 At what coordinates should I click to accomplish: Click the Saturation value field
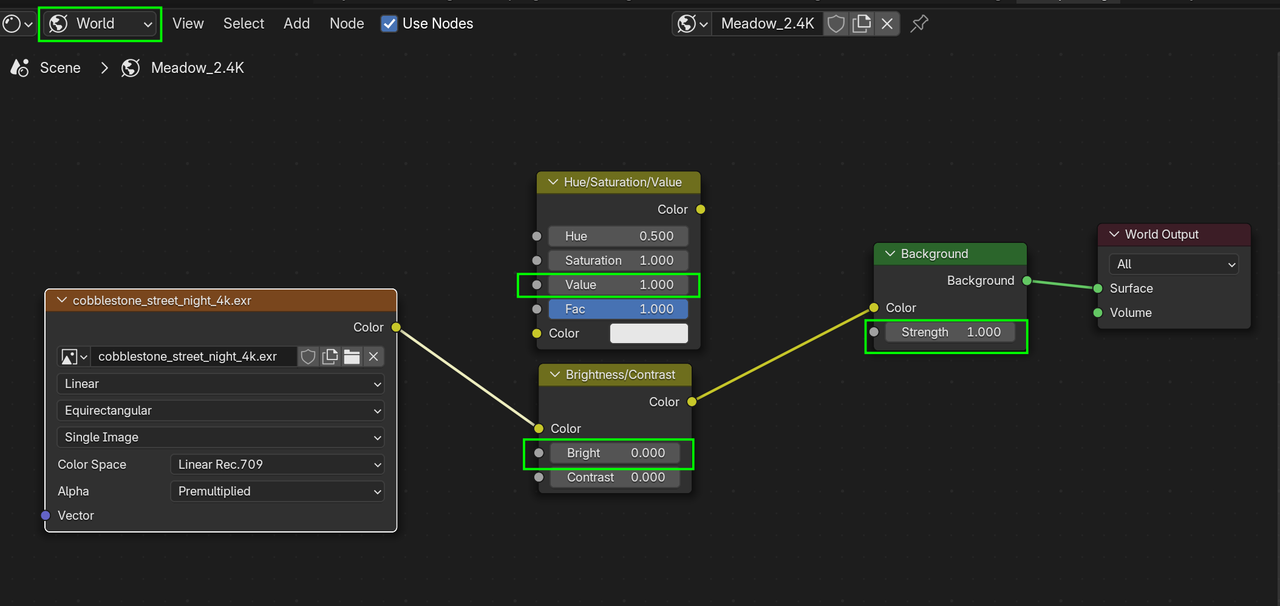coord(618,260)
